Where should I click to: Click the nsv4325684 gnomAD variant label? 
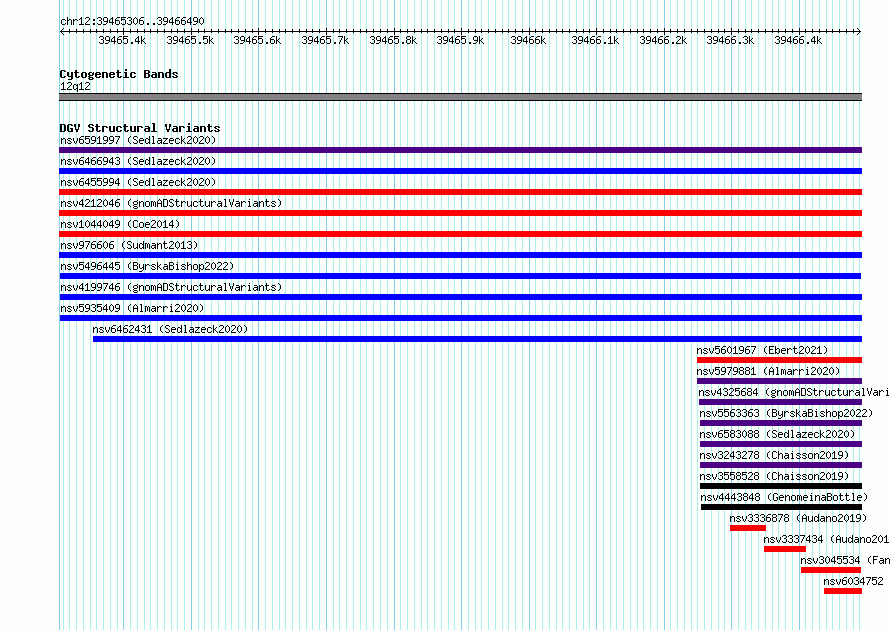pos(794,392)
